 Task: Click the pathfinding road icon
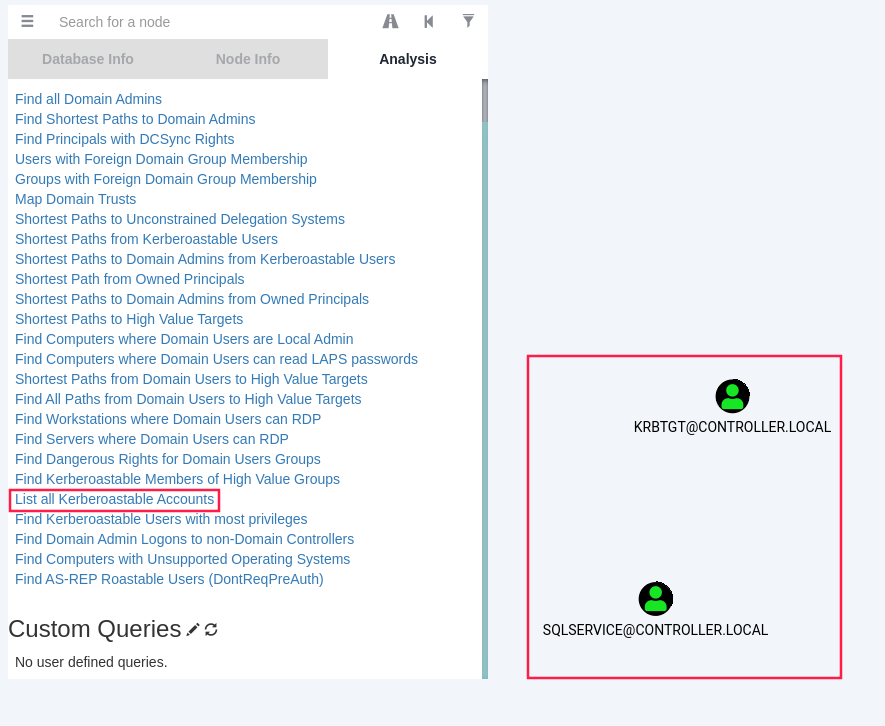click(390, 21)
